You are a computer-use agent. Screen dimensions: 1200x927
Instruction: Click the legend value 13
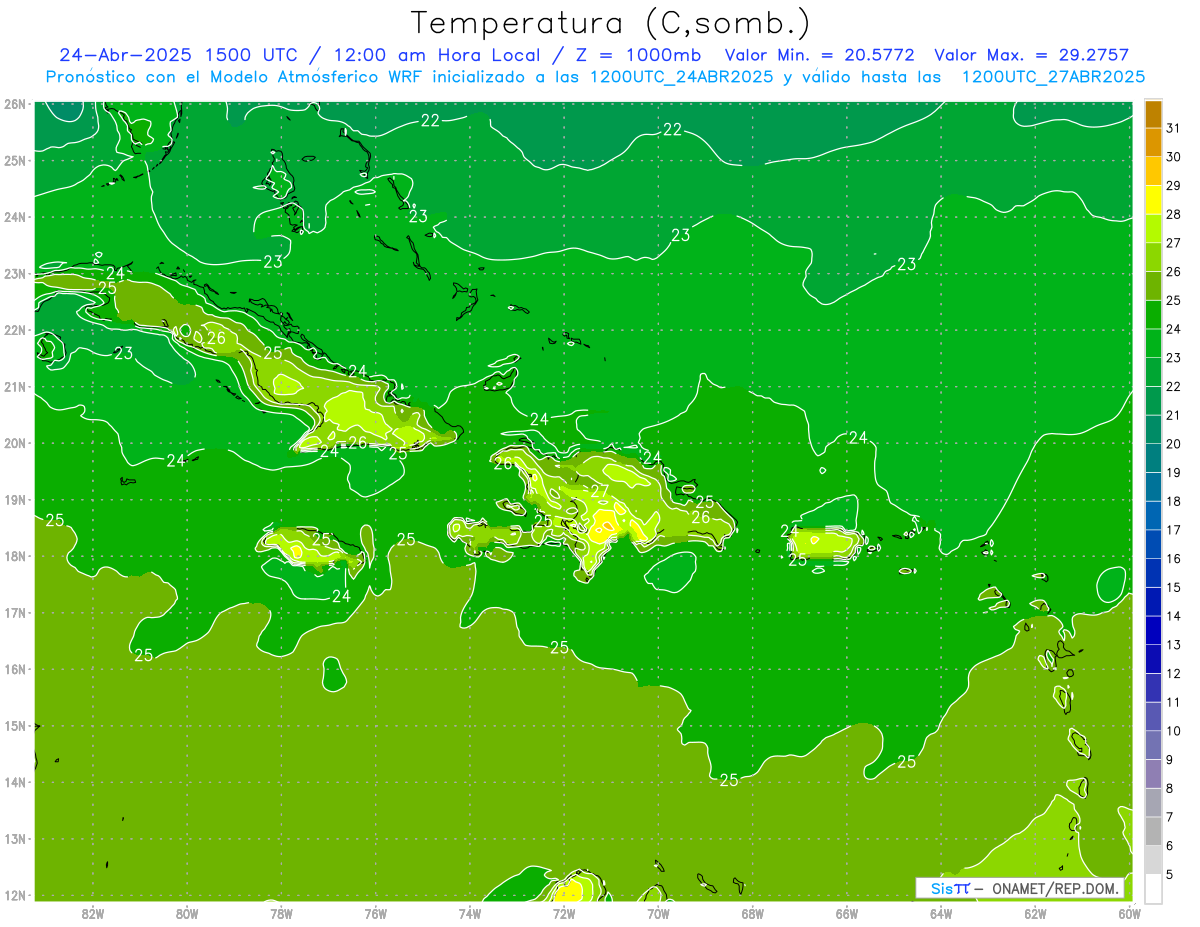pos(1173,644)
